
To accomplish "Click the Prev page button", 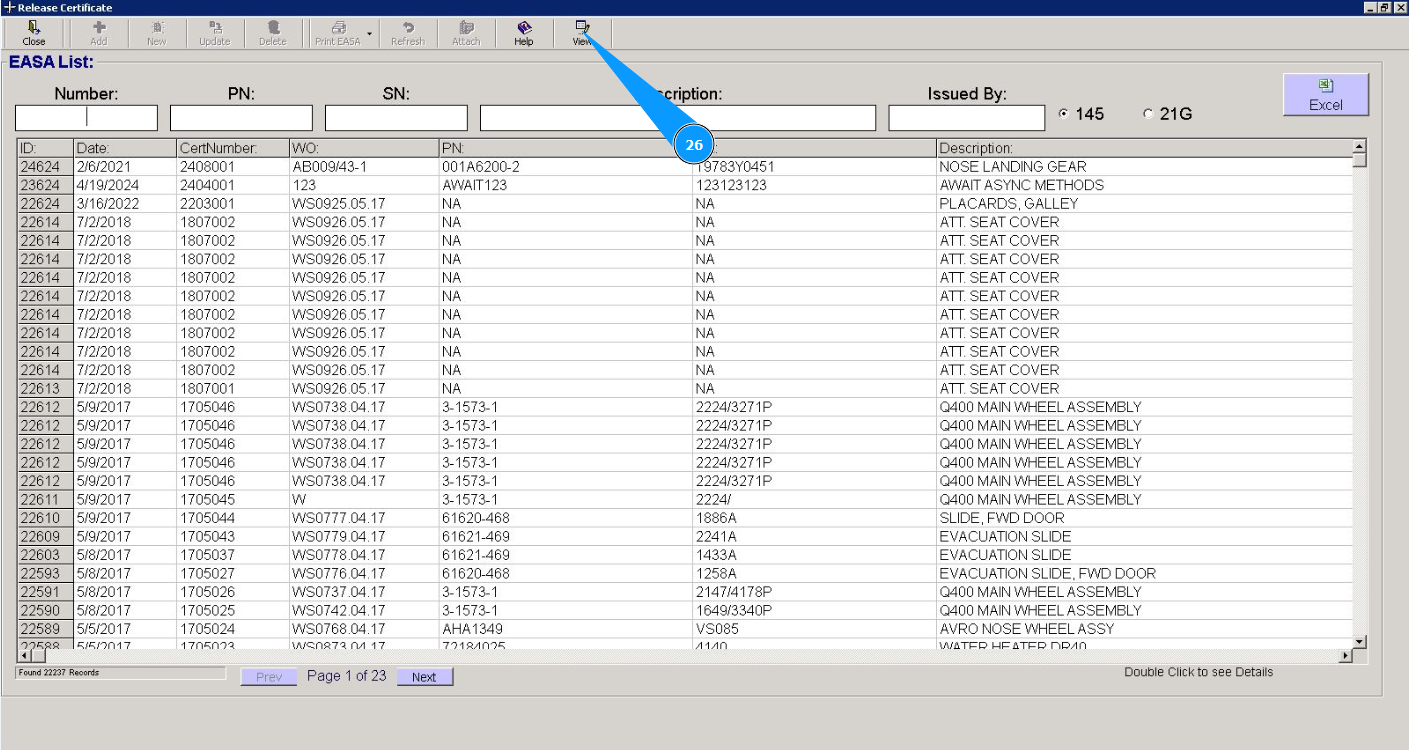I will click(269, 677).
